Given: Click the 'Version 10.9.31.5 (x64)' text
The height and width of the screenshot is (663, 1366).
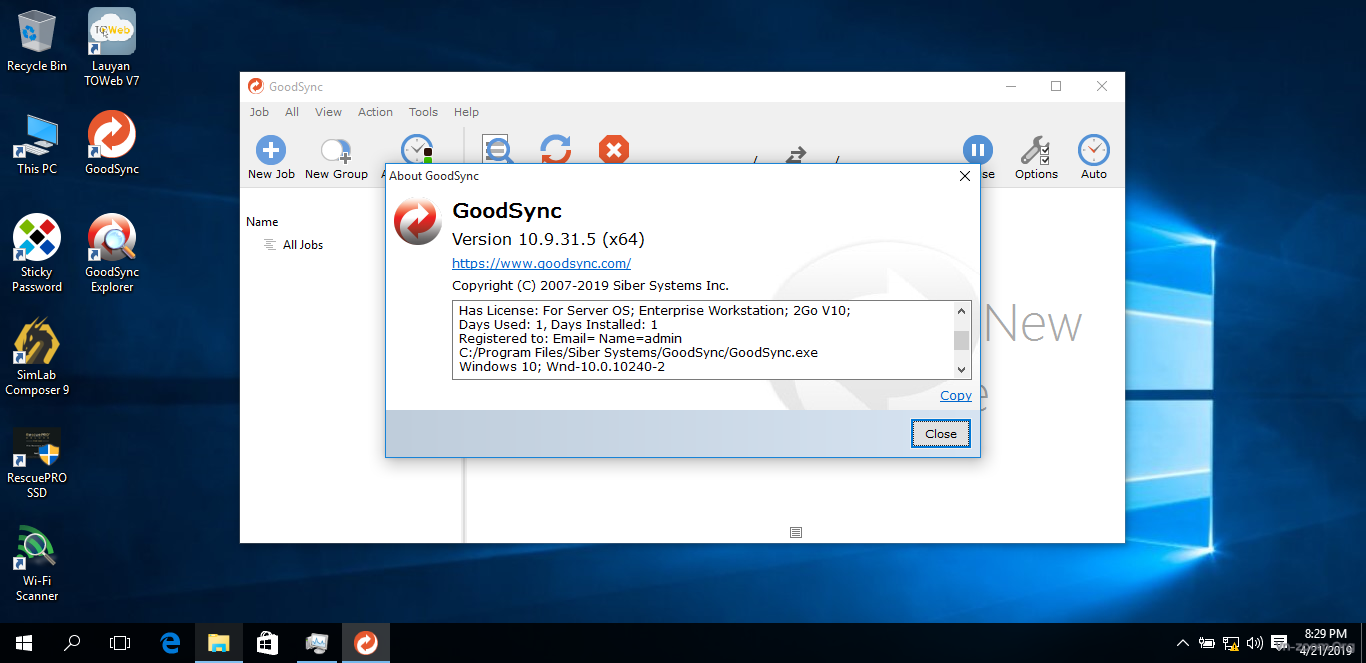Looking at the screenshot, I should [548, 240].
